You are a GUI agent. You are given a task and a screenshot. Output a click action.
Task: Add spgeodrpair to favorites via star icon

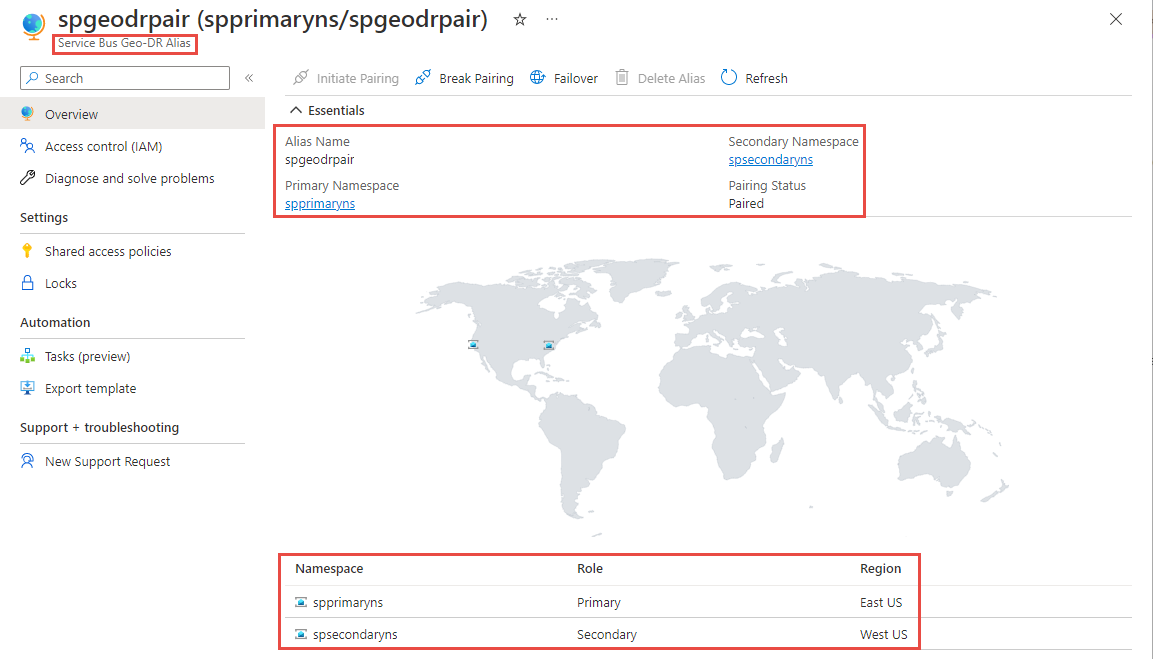[x=519, y=19]
